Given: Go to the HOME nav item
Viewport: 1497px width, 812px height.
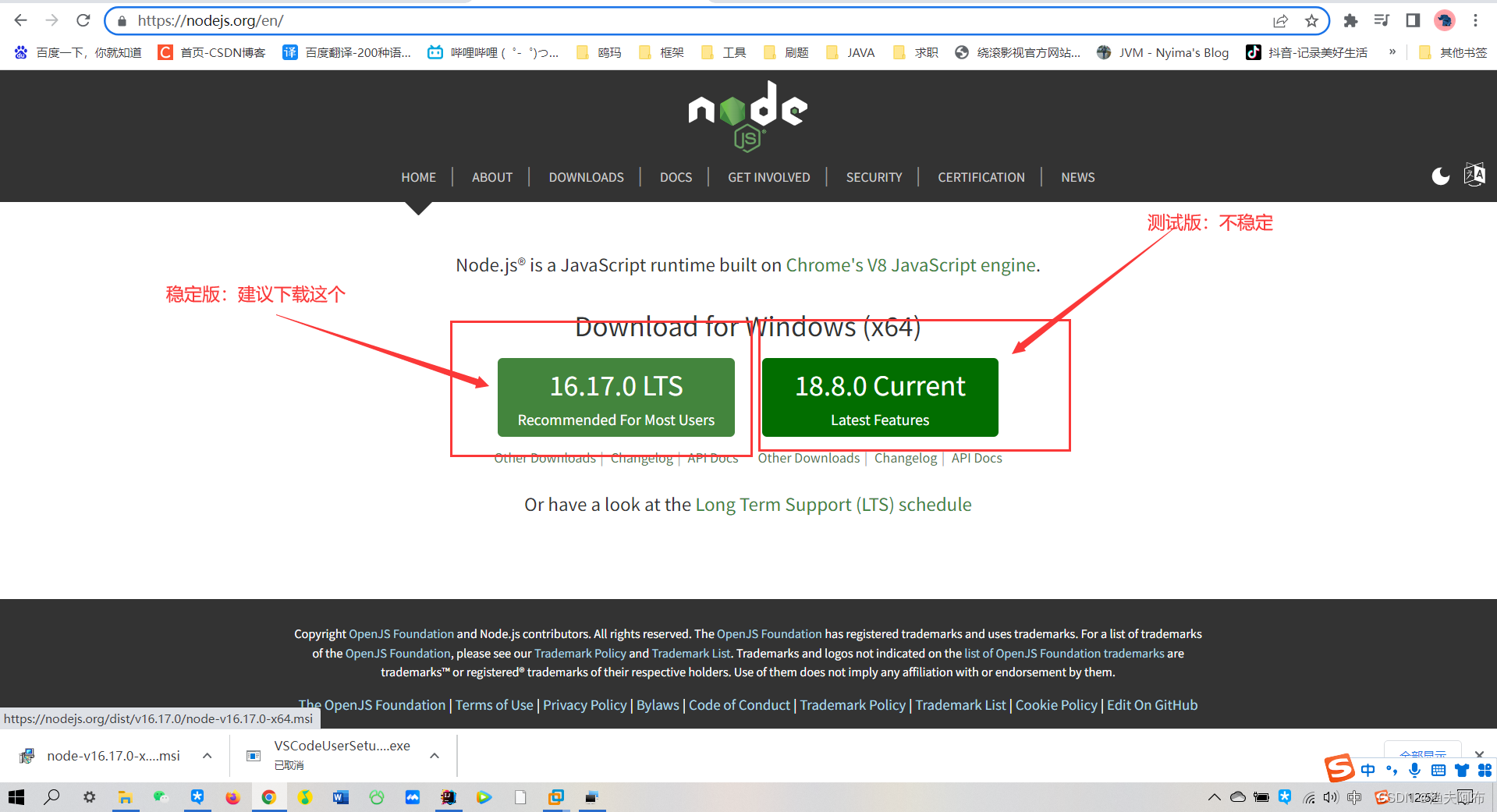Looking at the screenshot, I should tap(418, 177).
